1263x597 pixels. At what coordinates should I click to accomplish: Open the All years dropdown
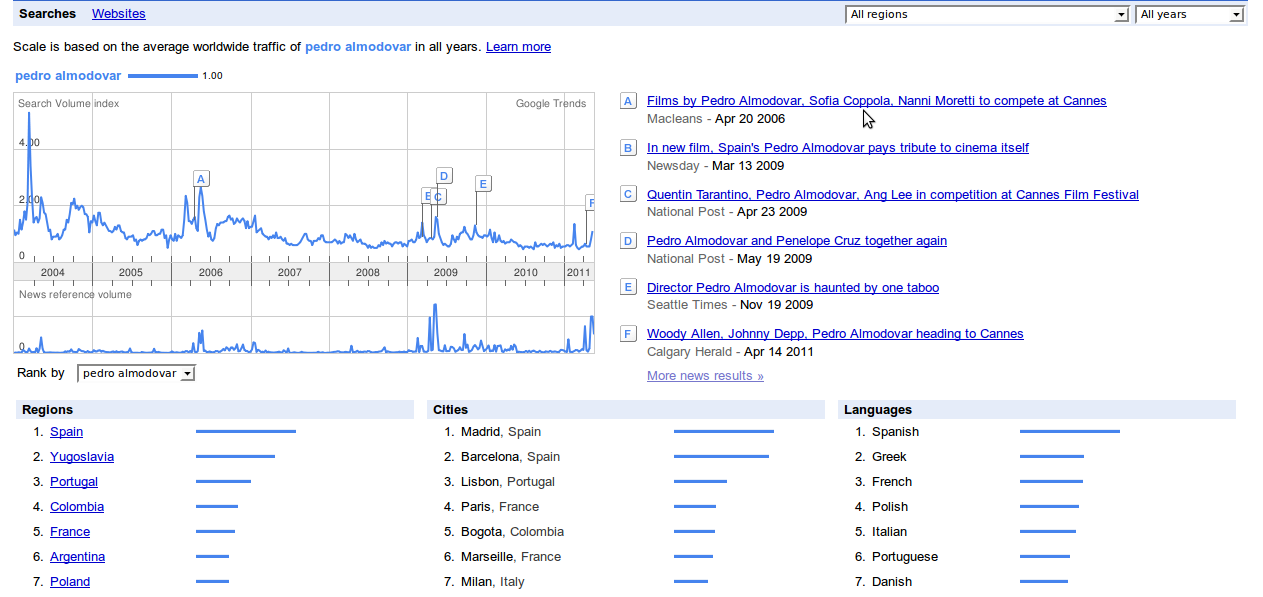click(x=1189, y=15)
